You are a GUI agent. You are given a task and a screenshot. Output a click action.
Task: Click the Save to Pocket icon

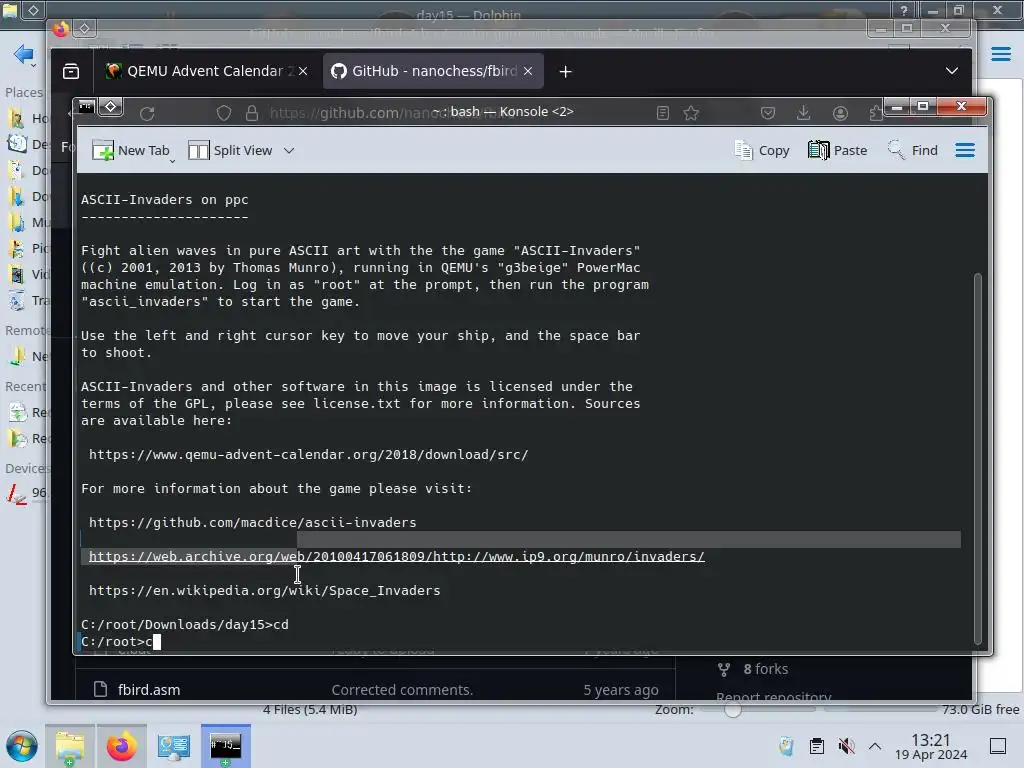coord(768,114)
